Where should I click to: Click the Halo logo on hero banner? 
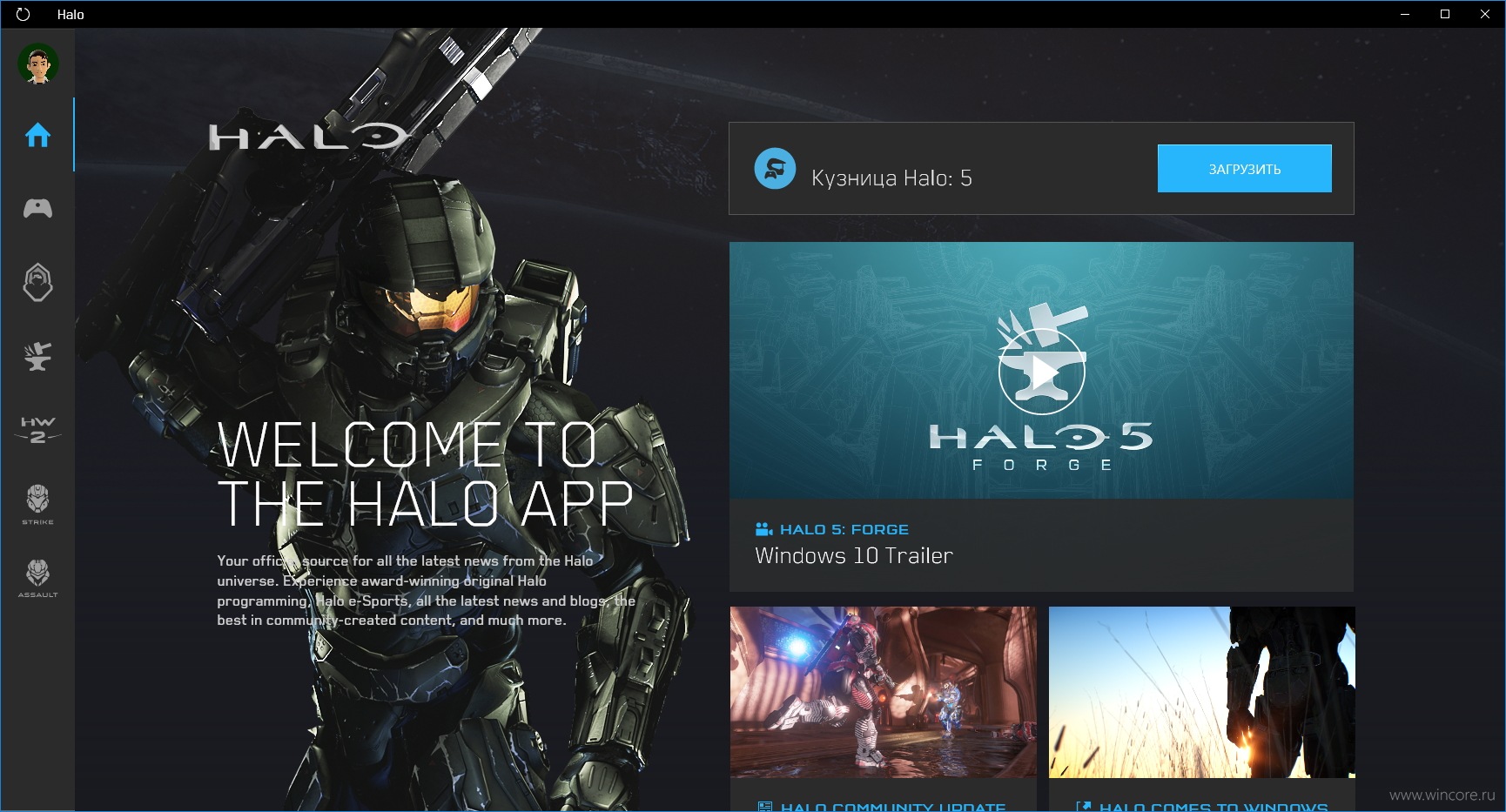[308, 138]
